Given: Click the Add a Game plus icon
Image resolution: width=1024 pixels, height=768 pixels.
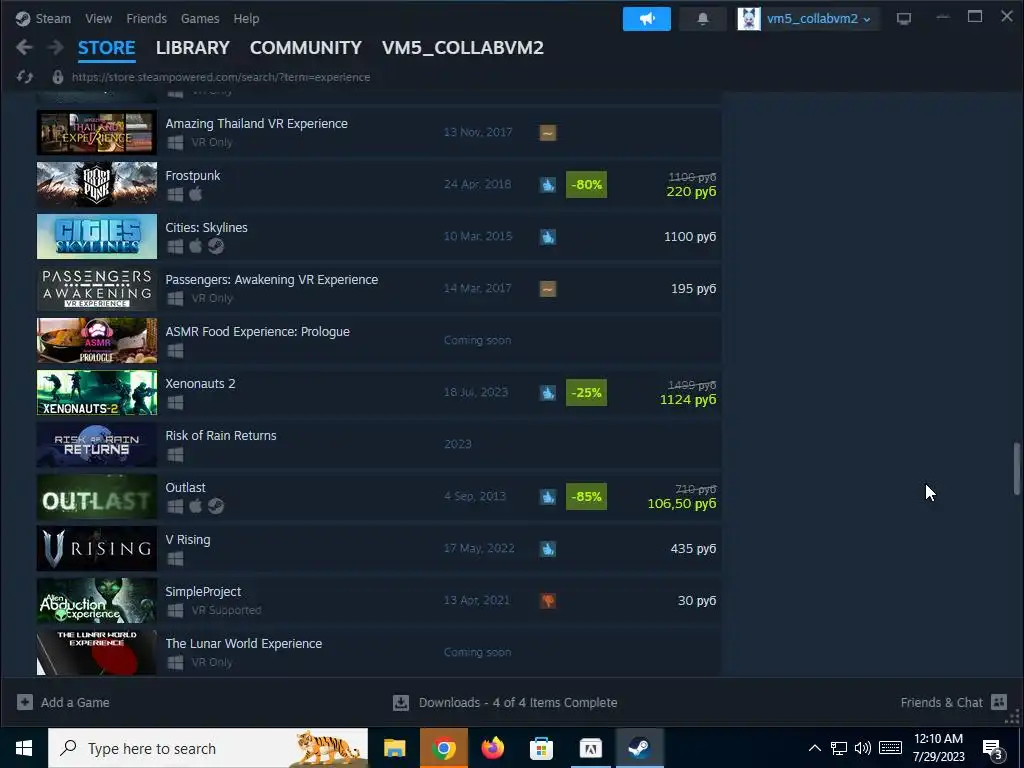Looking at the screenshot, I should click(25, 702).
